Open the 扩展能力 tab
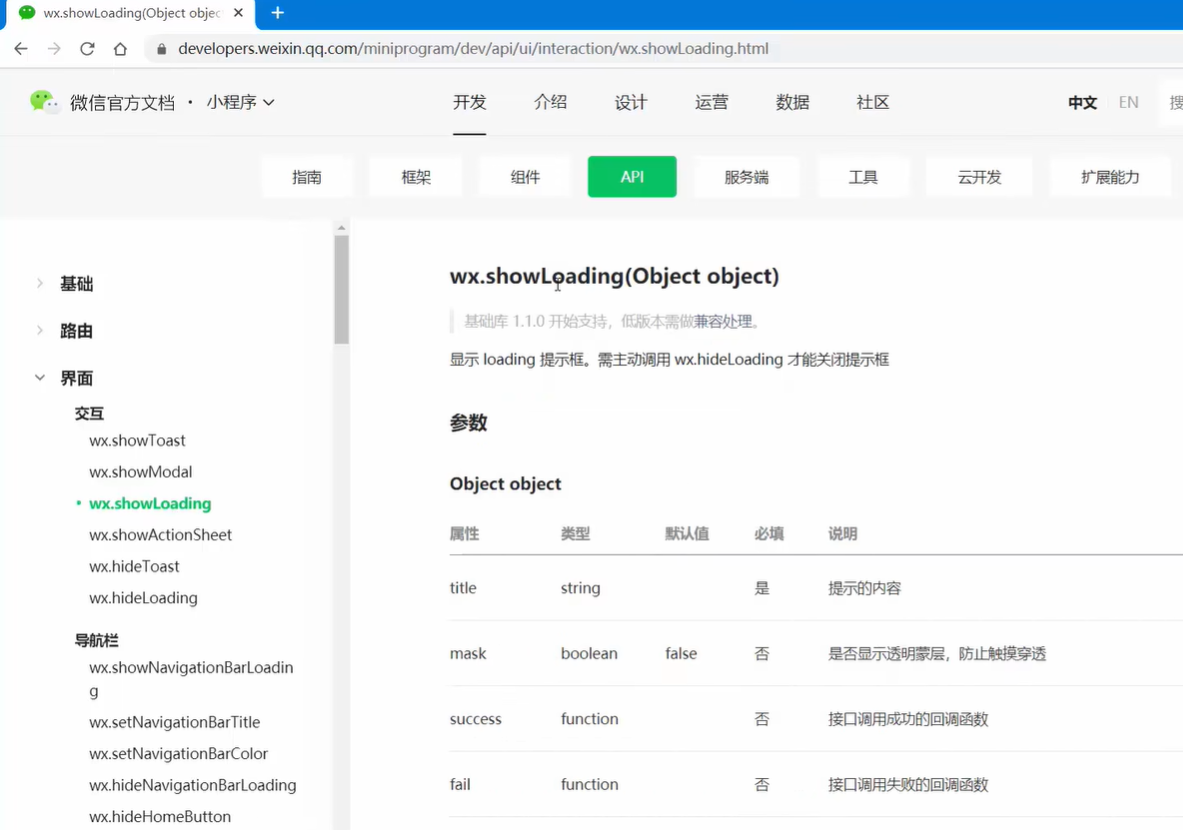1183x830 pixels. 1110,177
